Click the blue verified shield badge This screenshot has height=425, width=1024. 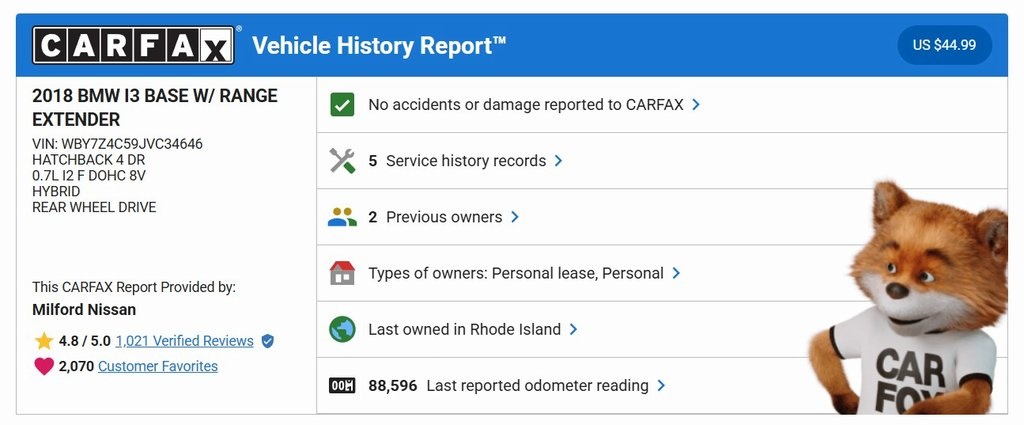pyautogui.click(x=267, y=341)
